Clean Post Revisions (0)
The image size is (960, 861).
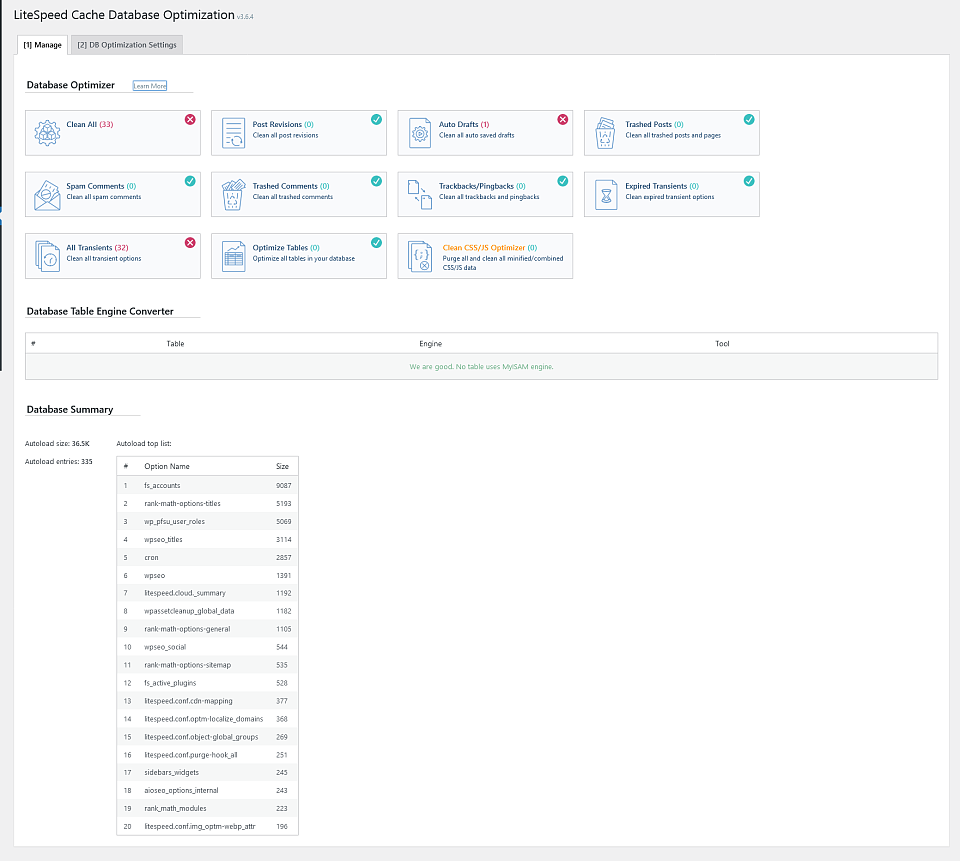(x=299, y=133)
